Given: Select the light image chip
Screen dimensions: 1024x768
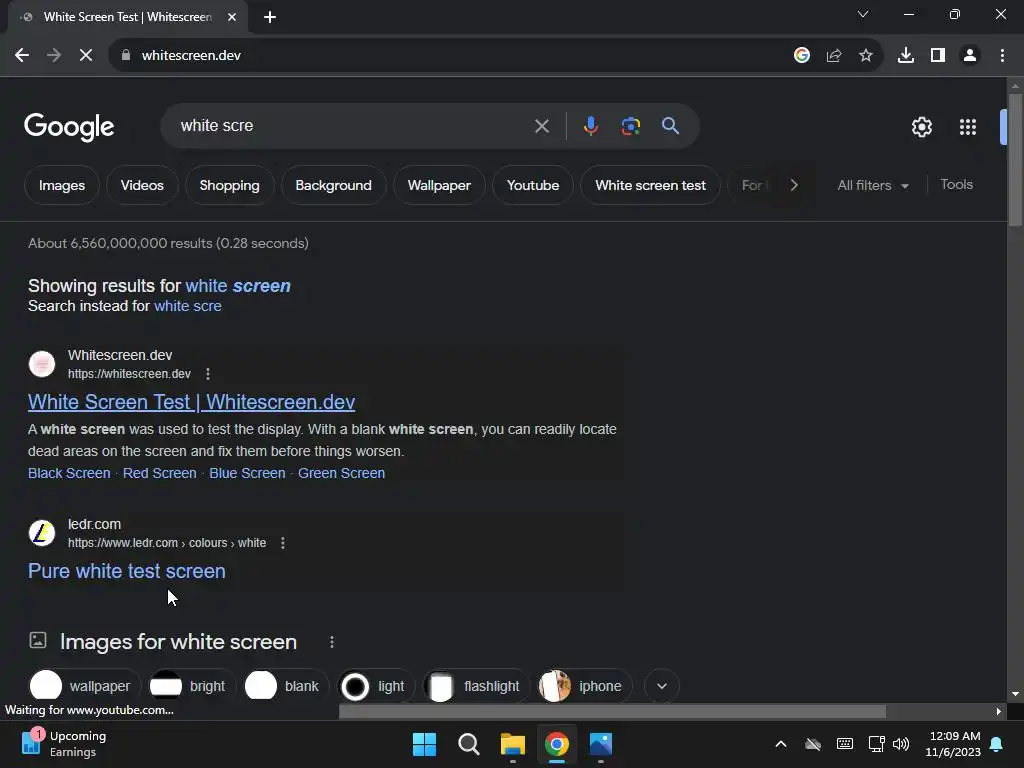Looking at the screenshot, I should pyautogui.click(x=376, y=686).
